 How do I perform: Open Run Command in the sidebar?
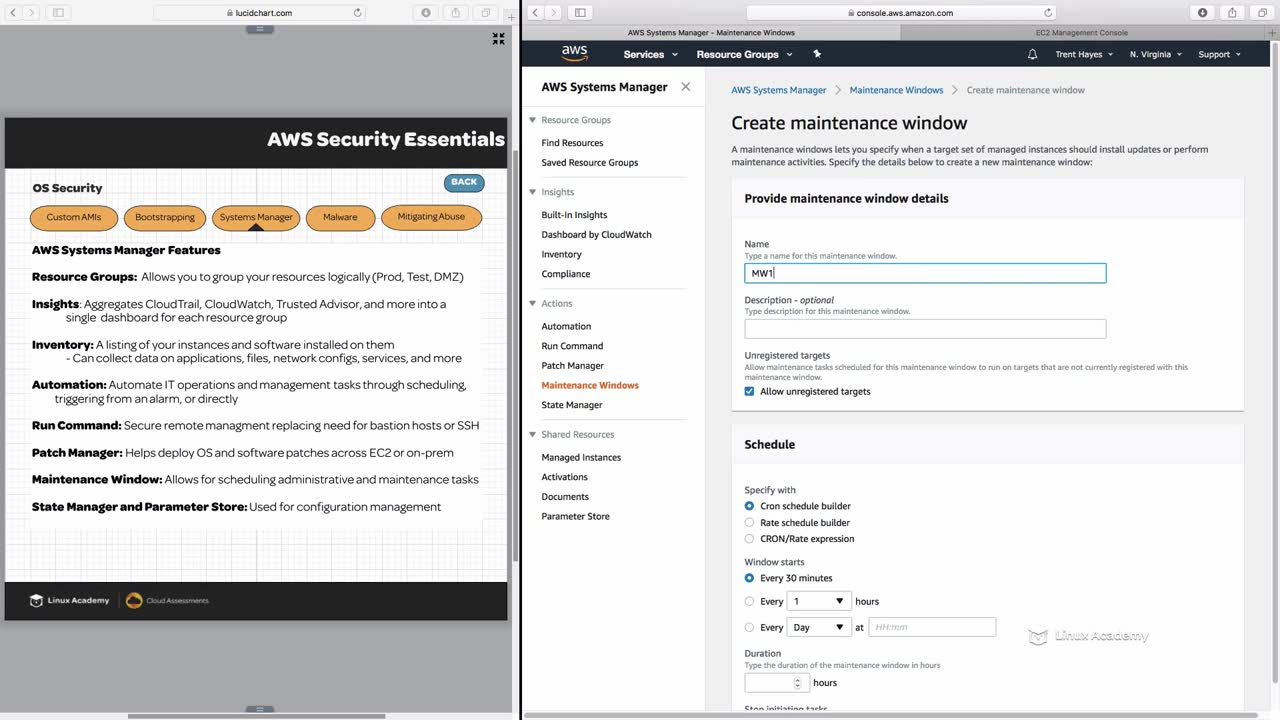tap(572, 346)
